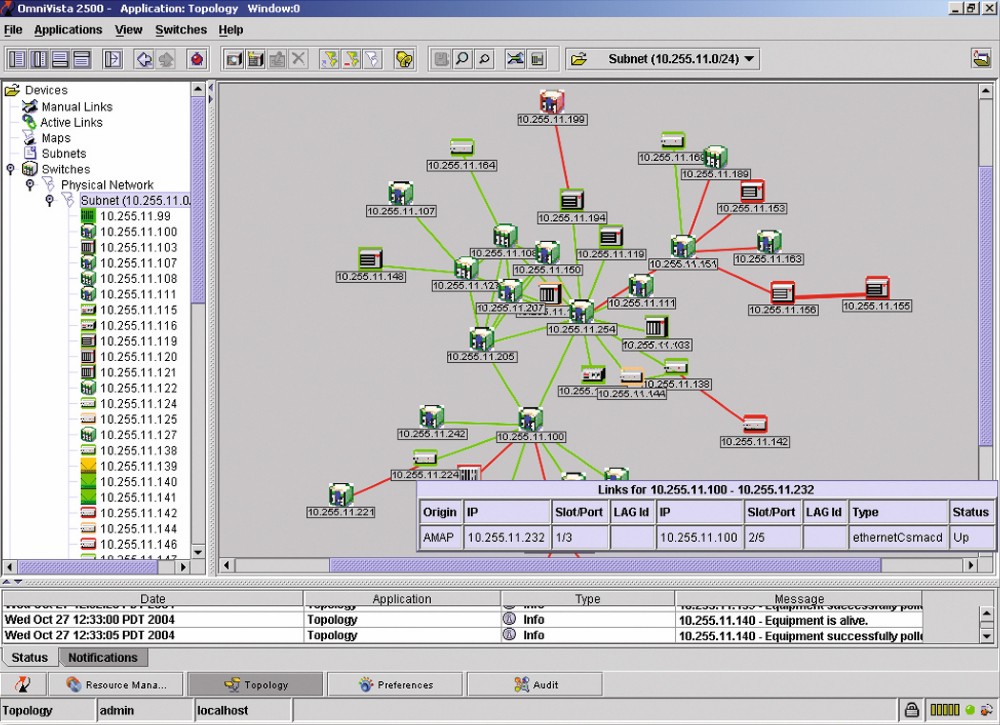
Task: Select 10.255.11.99 in the device tree
Action: (135, 216)
